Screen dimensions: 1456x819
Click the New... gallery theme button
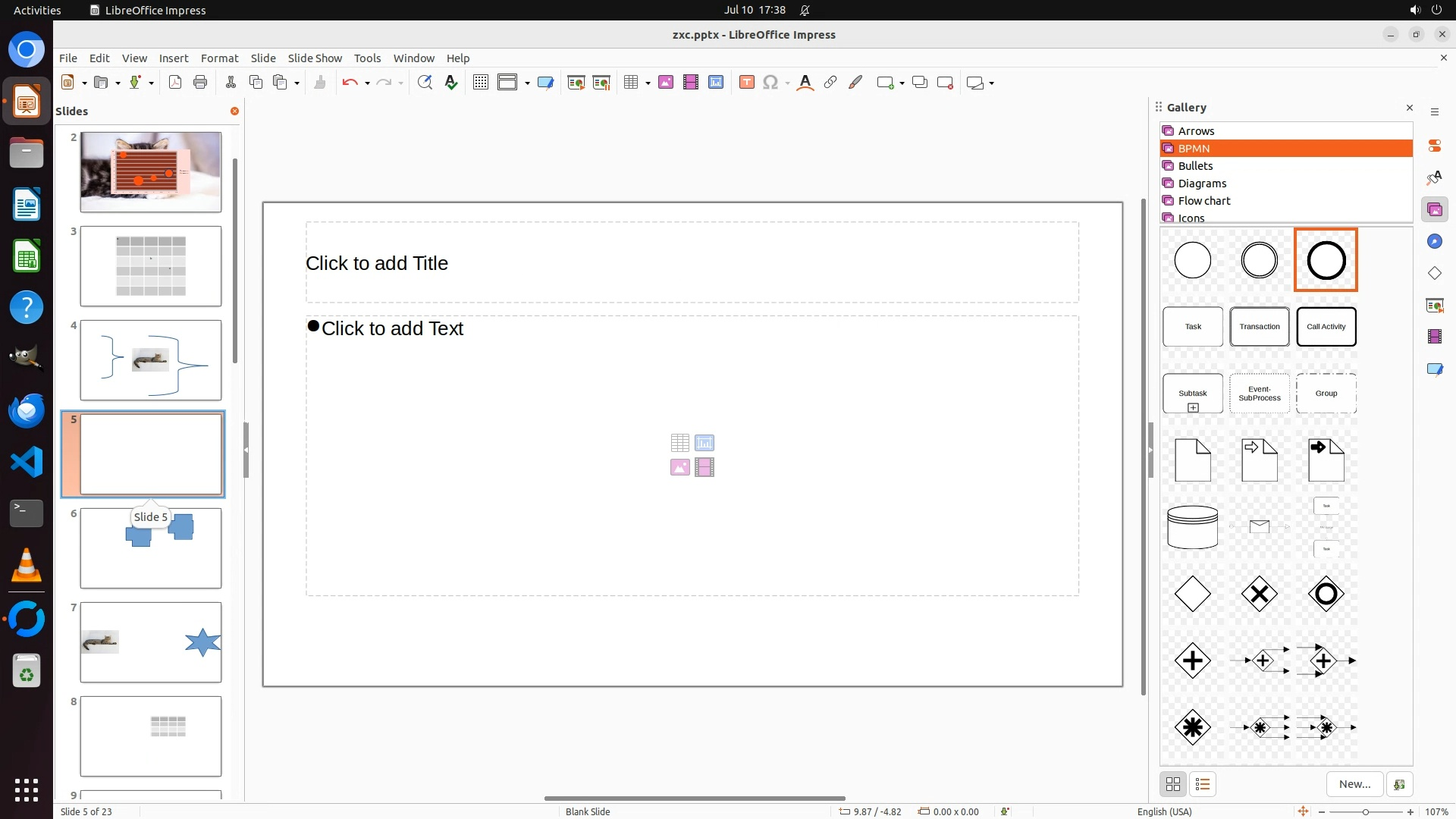tap(1354, 784)
